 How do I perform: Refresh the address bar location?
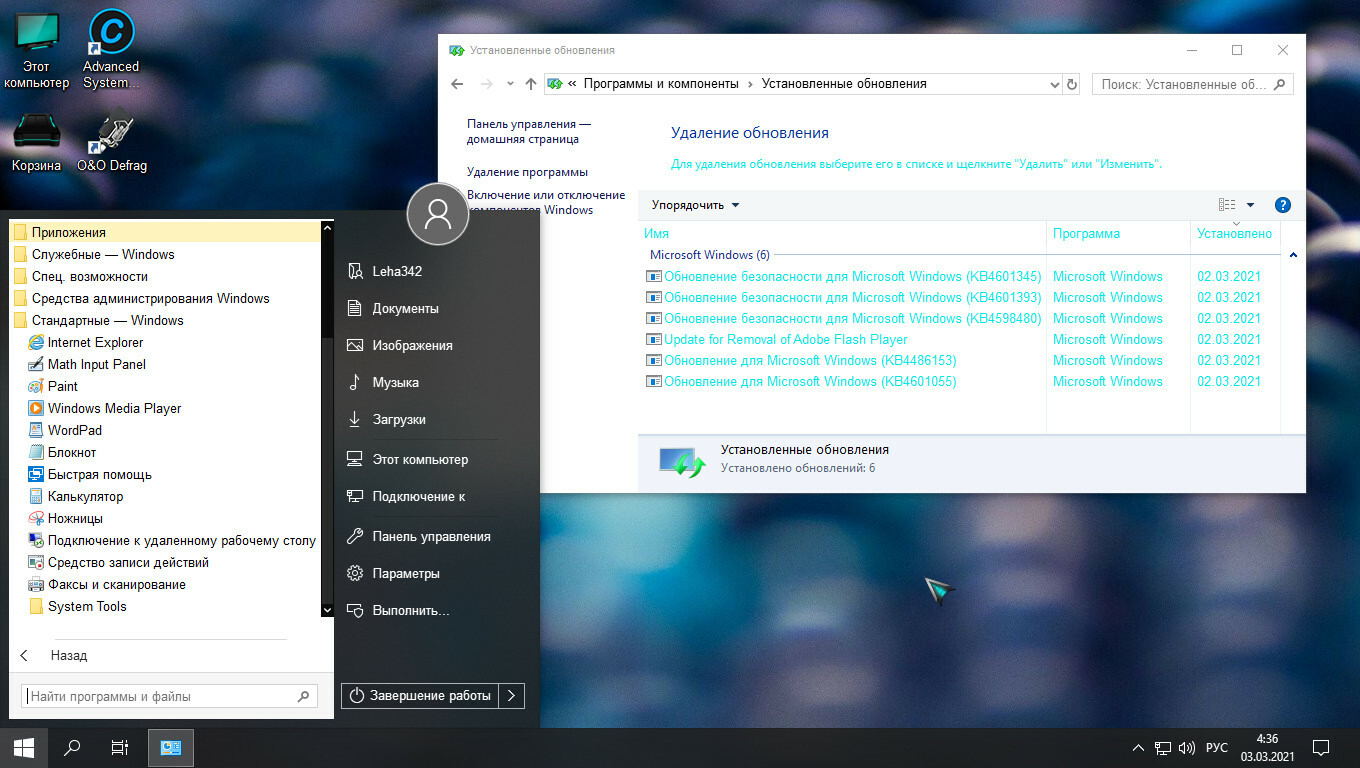[1072, 84]
